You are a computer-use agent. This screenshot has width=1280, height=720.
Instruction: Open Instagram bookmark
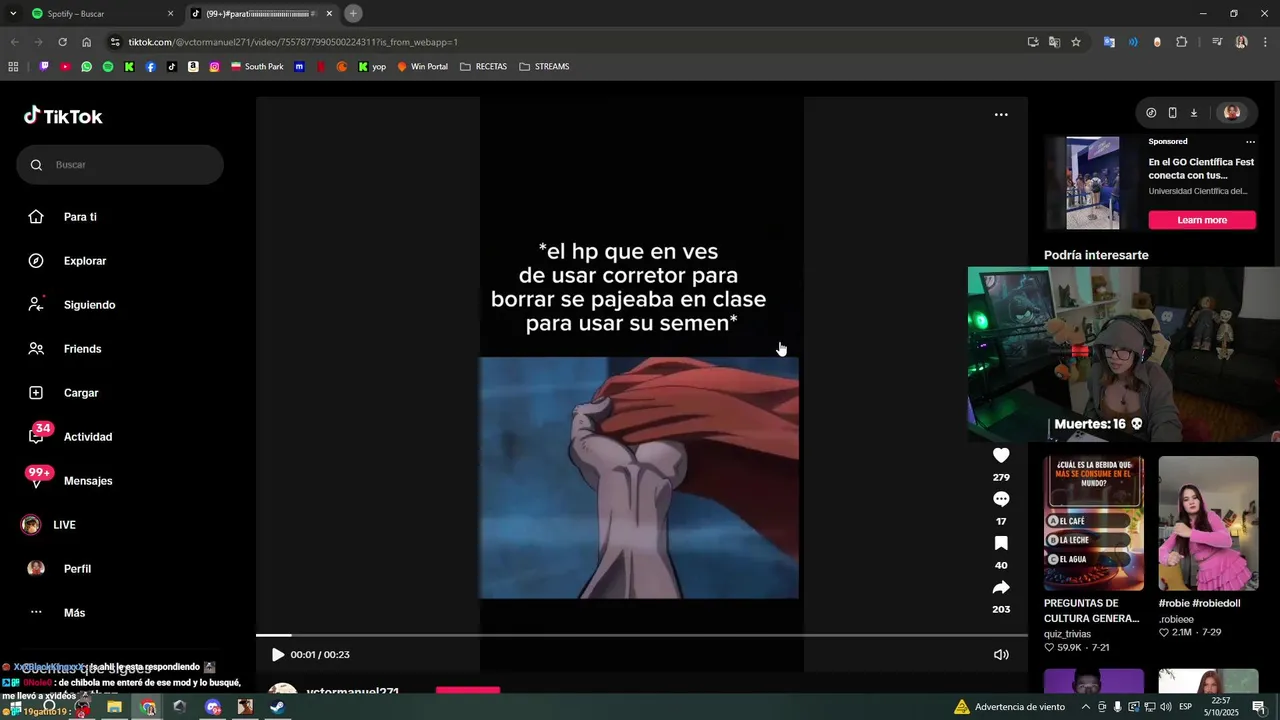click(x=214, y=67)
